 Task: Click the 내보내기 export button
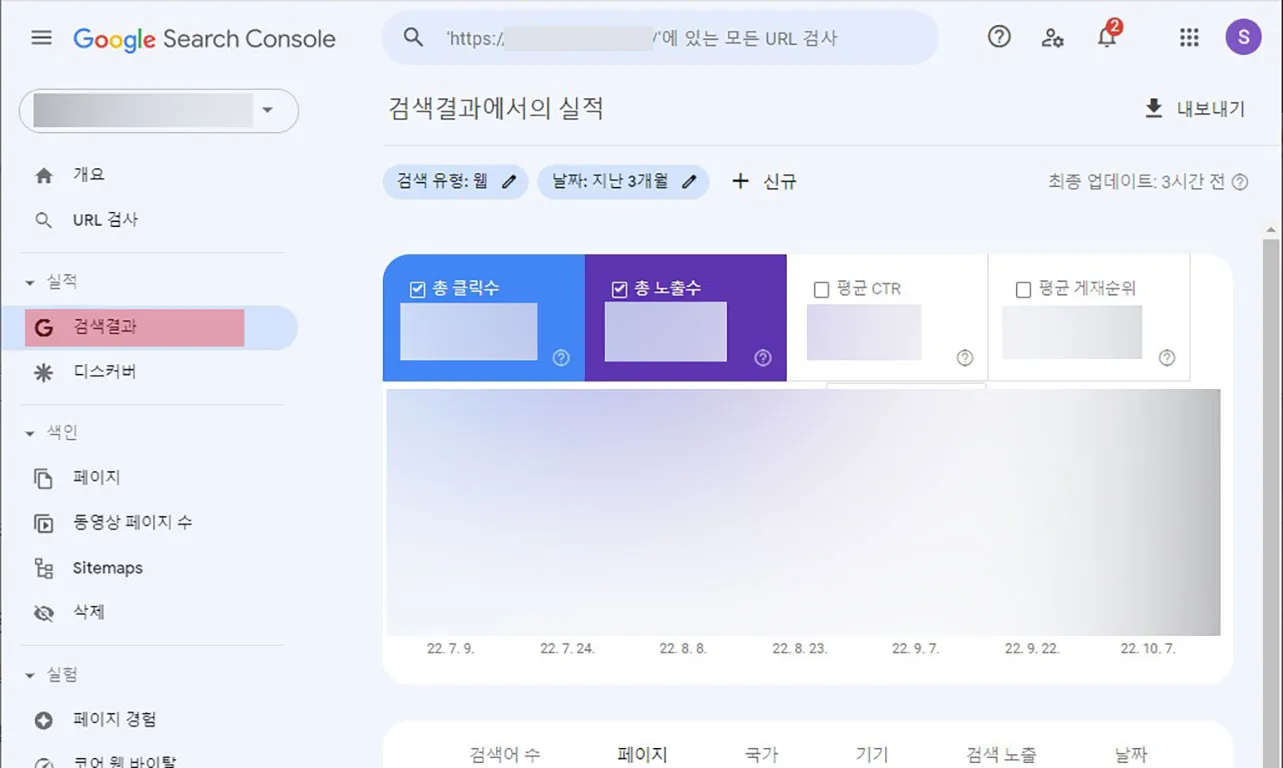pos(1195,109)
